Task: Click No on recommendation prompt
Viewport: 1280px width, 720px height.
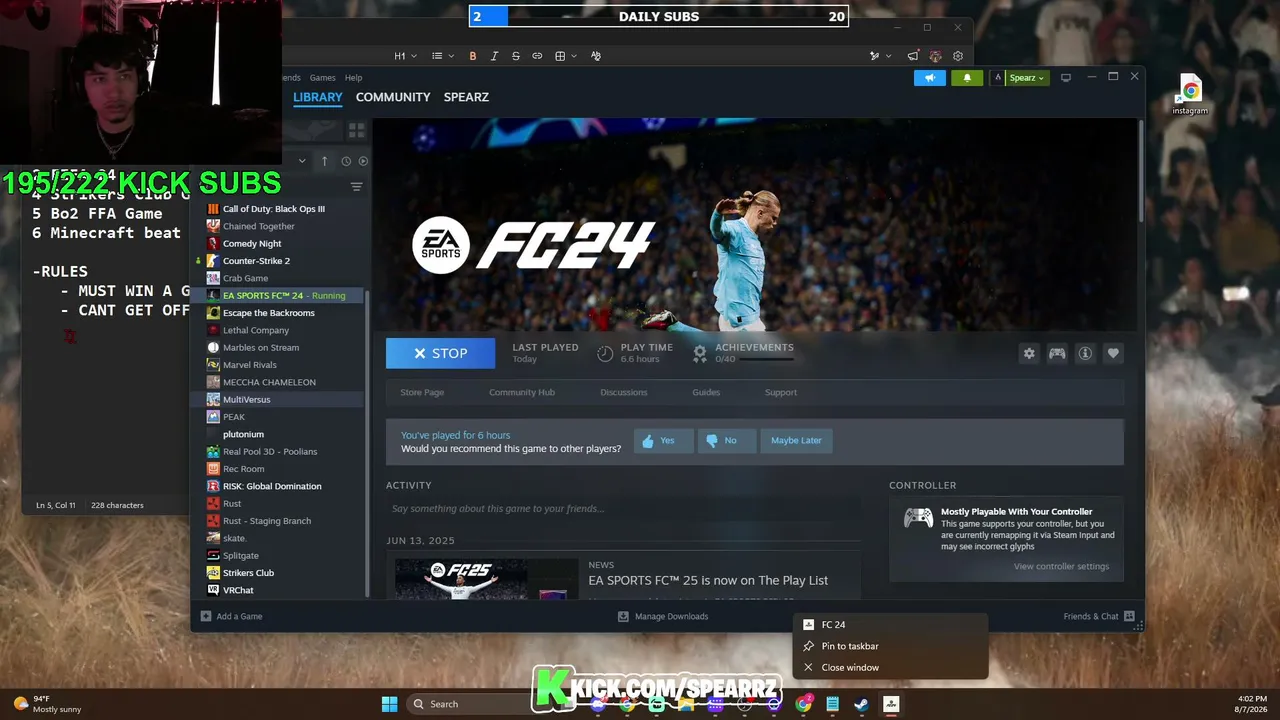Action: [726, 441]
